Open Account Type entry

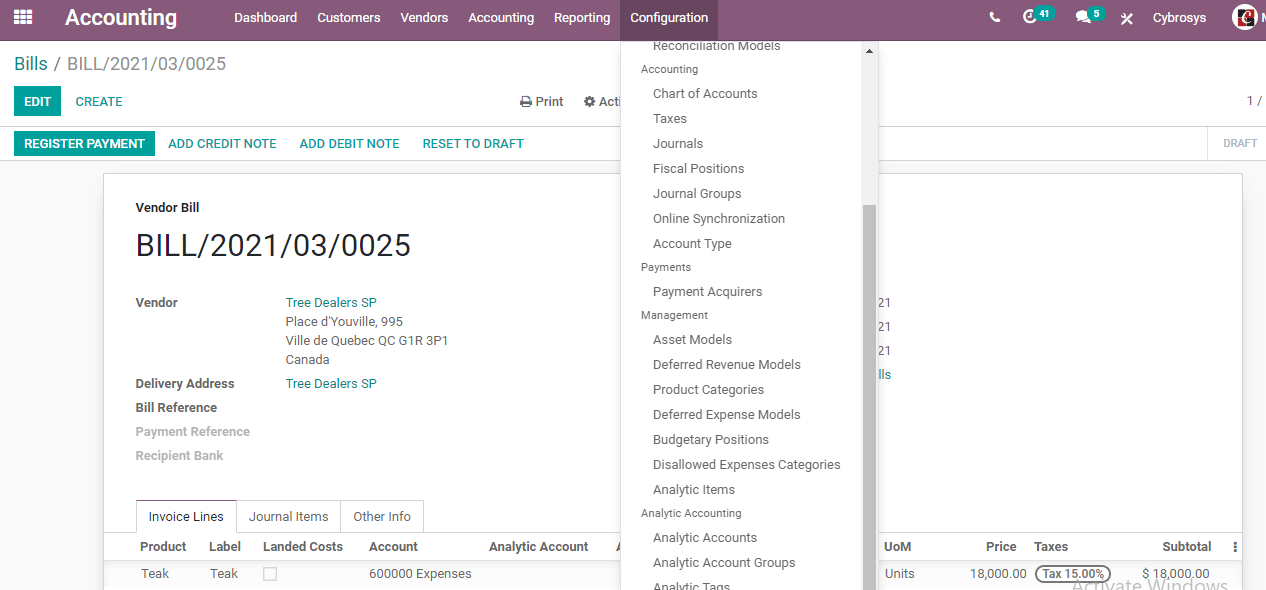(692, 244)
